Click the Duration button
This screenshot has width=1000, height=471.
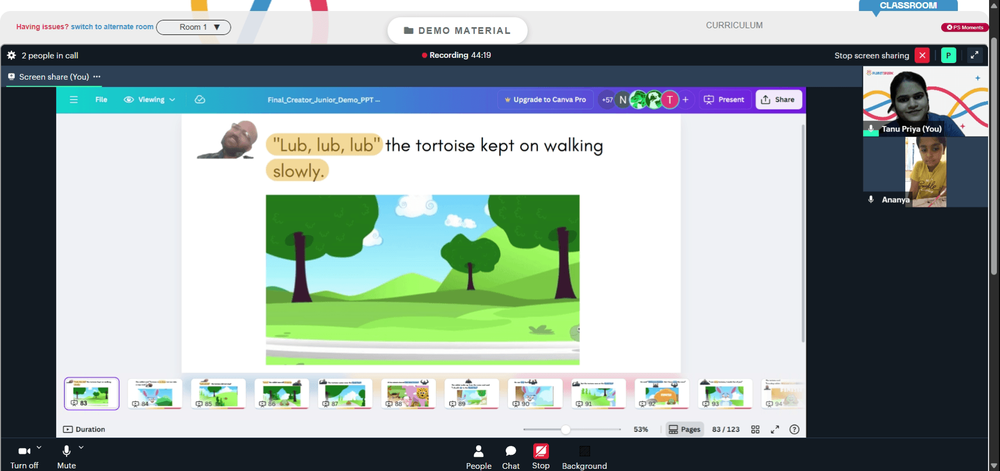tap(84, 430)
